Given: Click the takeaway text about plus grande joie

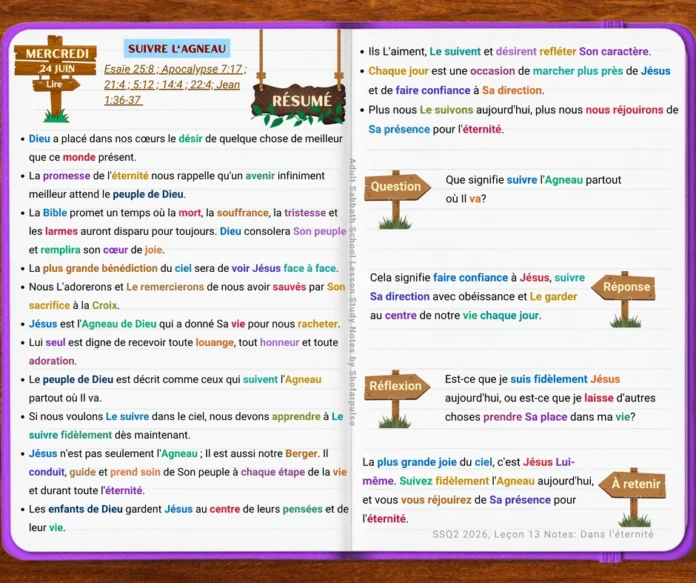Looking at the screenshot, I should point(478,490).
